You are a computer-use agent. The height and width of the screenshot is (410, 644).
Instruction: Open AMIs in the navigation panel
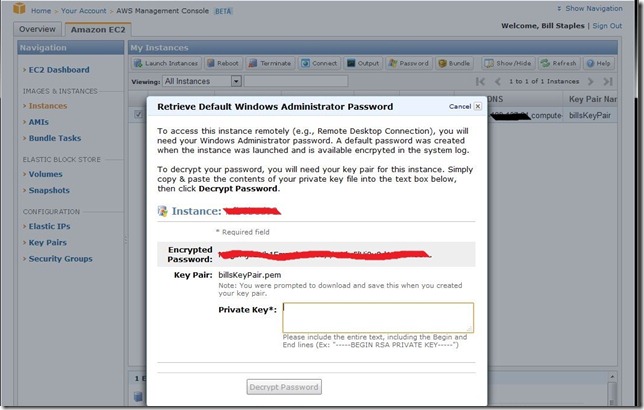[x=39, y=122]
